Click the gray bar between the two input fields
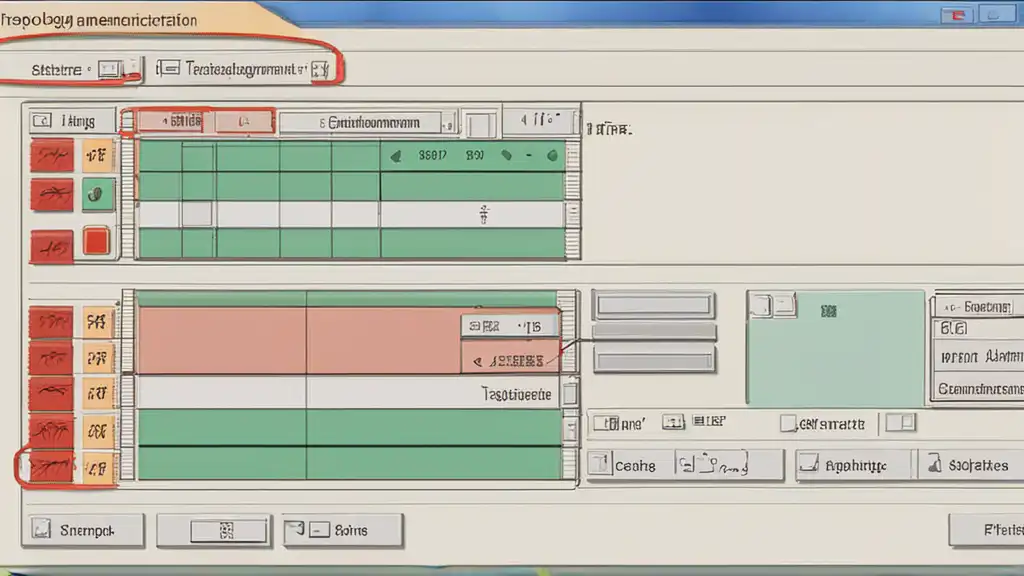This screenshot has height=576, width=1024. click(x=654, y=331)
